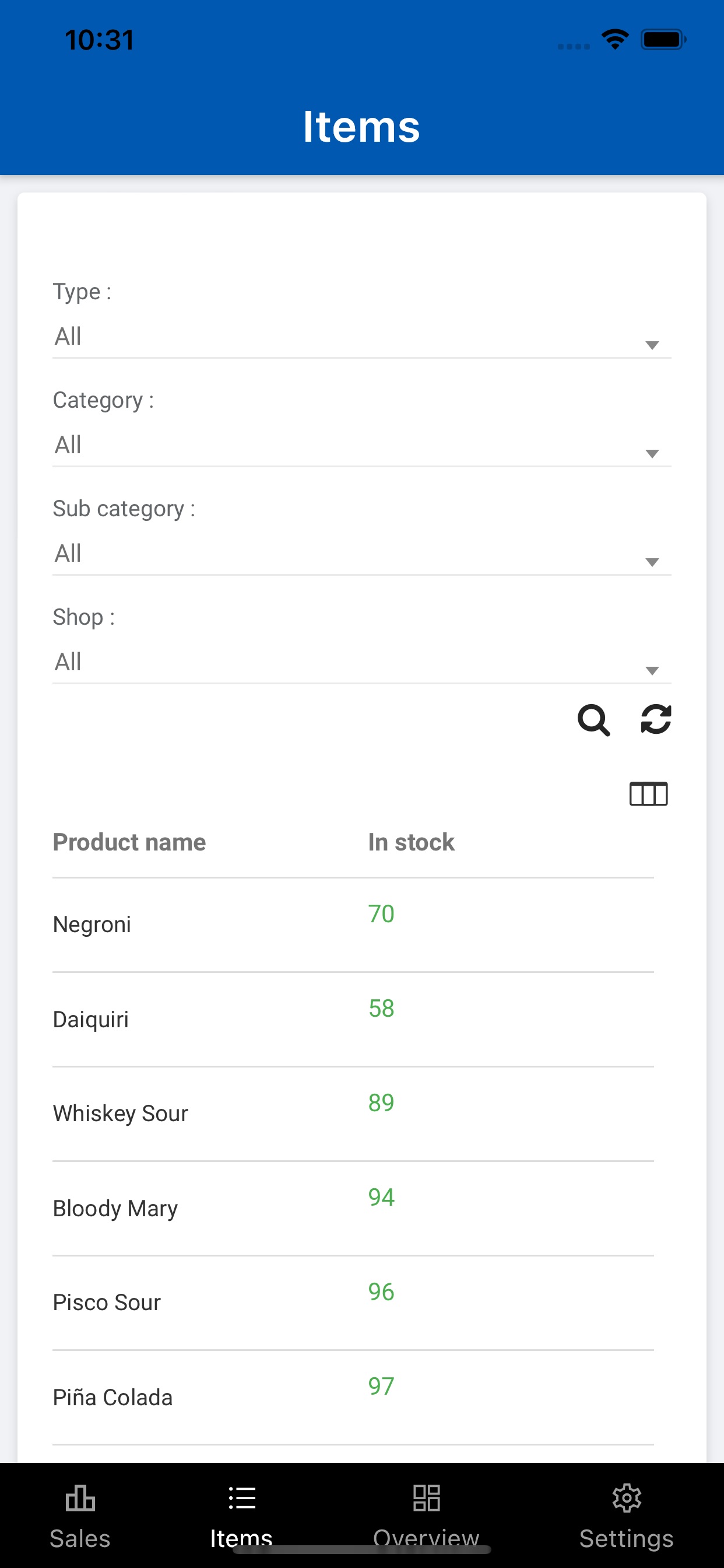Tap the Piña Colada row
The image size is (724, 1568).
point(353,1398)
